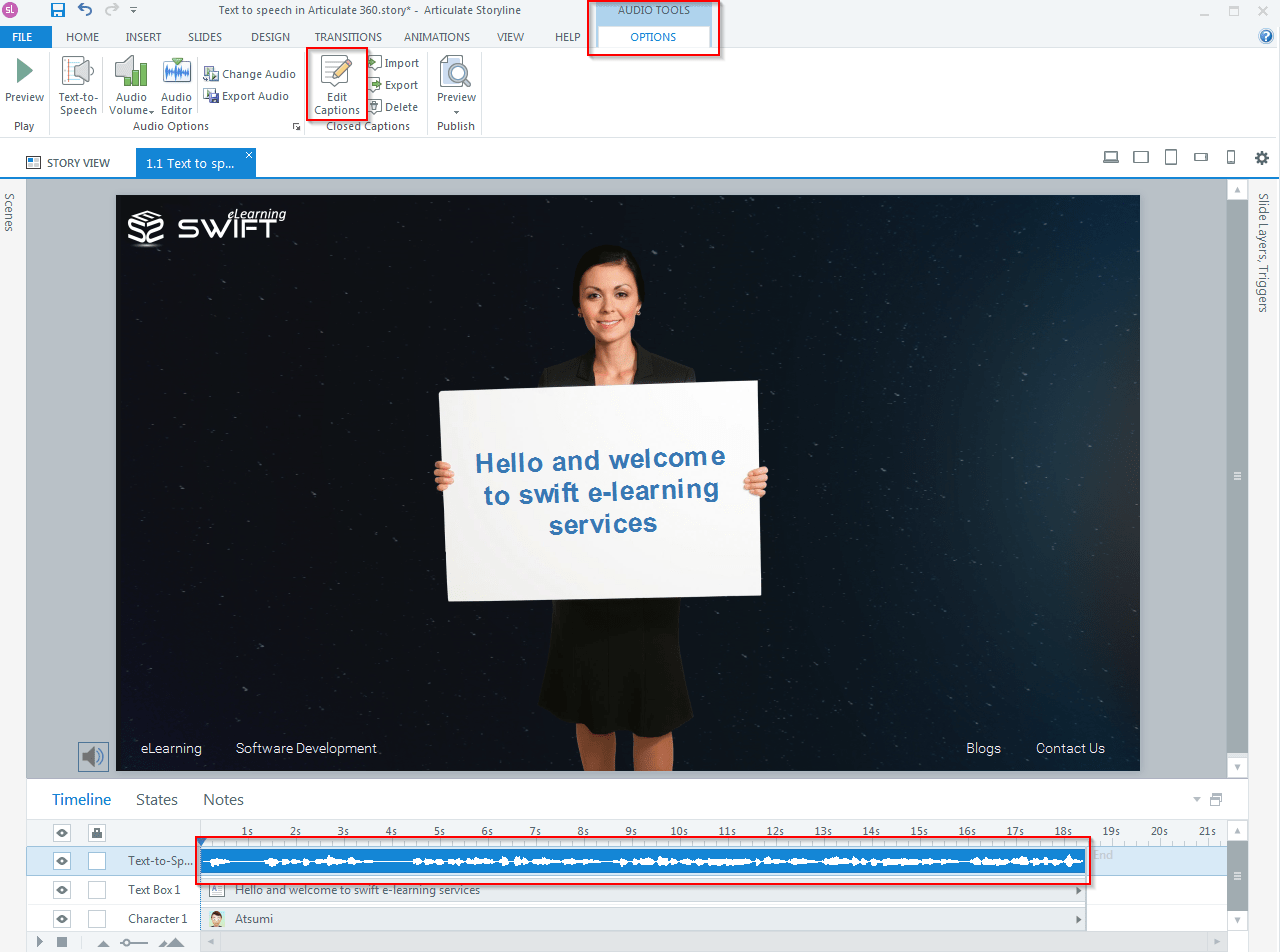
Task: Switch to the Timeline panel tab
Action: [82, 800]
